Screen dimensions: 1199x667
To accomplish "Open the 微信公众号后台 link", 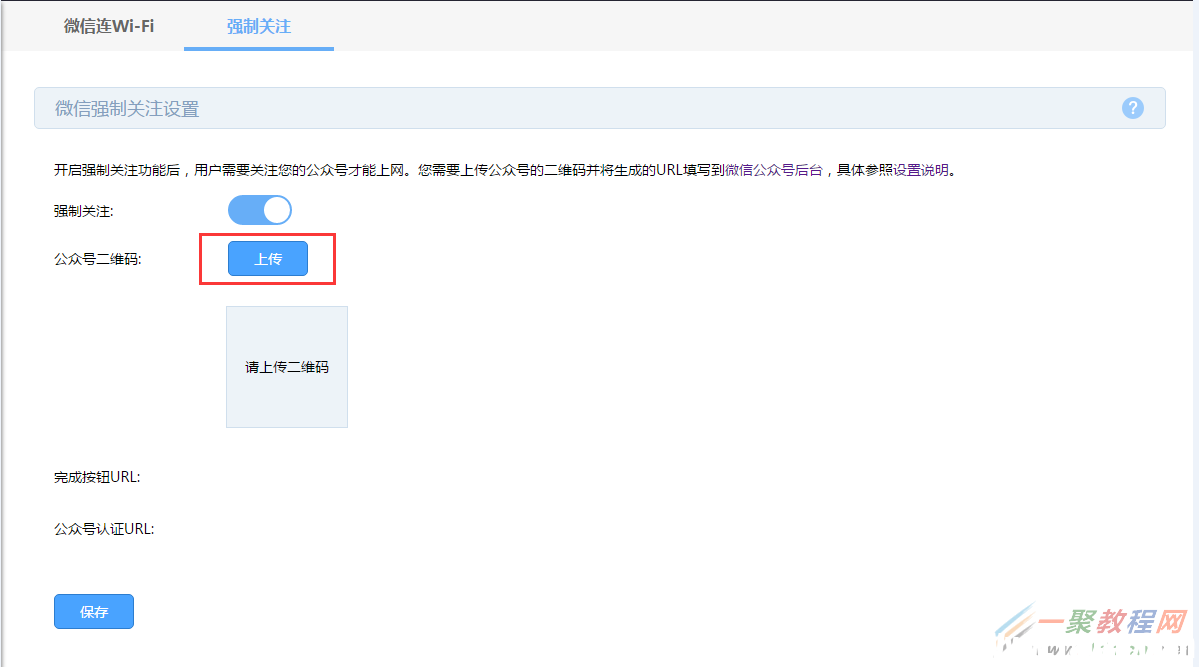I will pyautogui.click(x=774, y=170).
